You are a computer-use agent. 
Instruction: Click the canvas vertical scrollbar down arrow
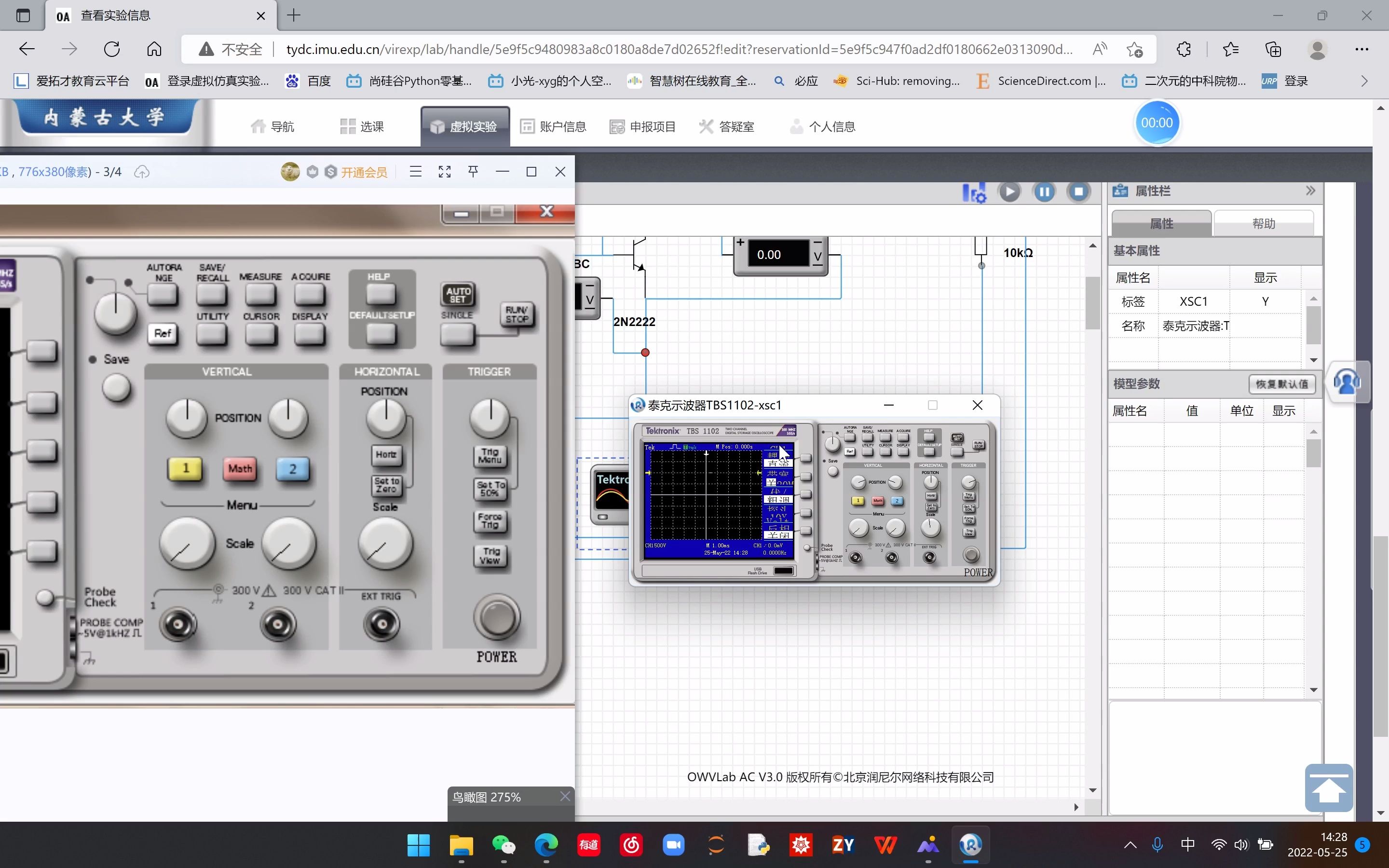[x=1092, y=790]
